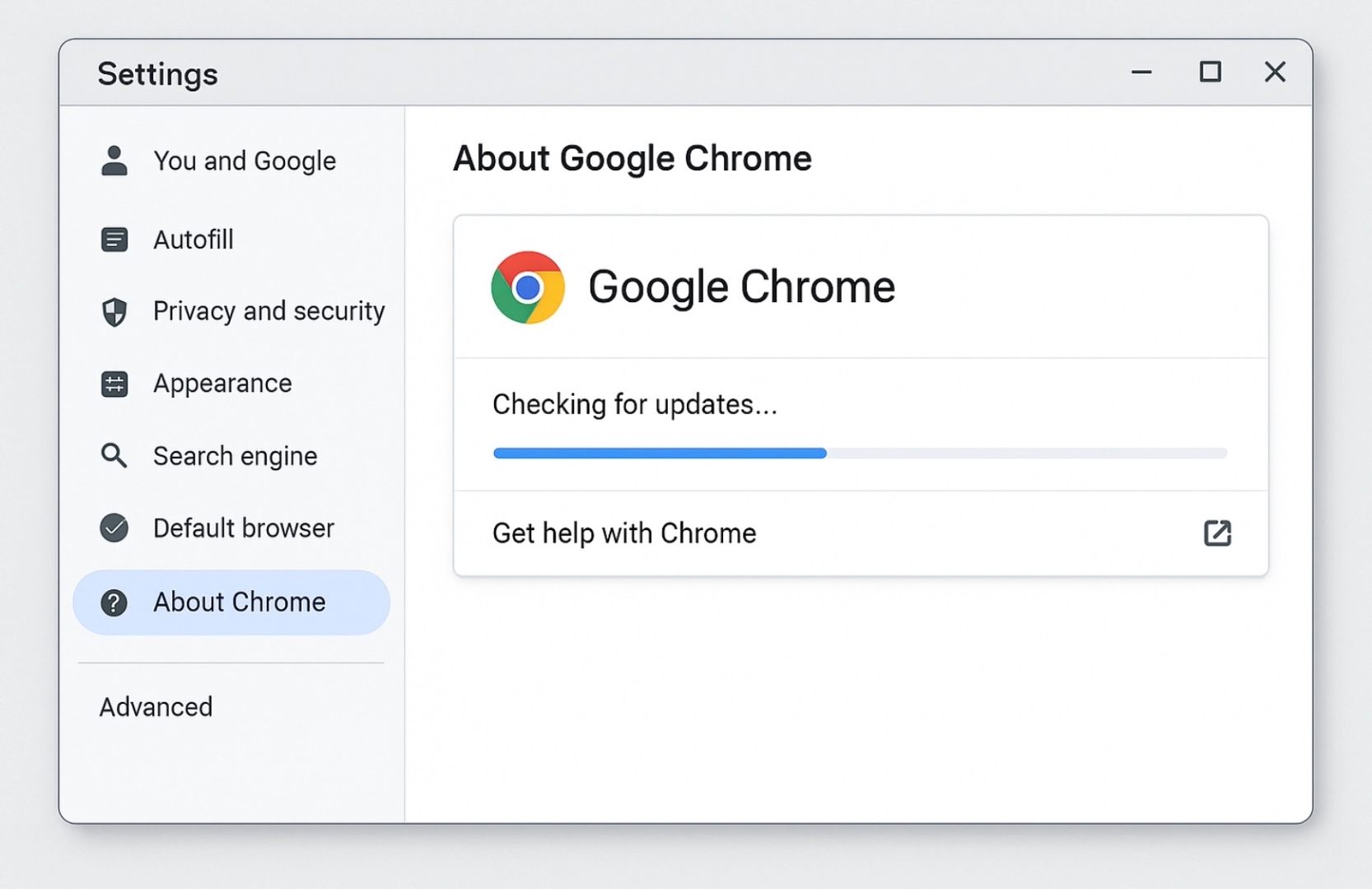This screenshot has height=889, width=1372.
Task: Click the question mark icon for About Chrome
Action: click(x=114, y=603)
